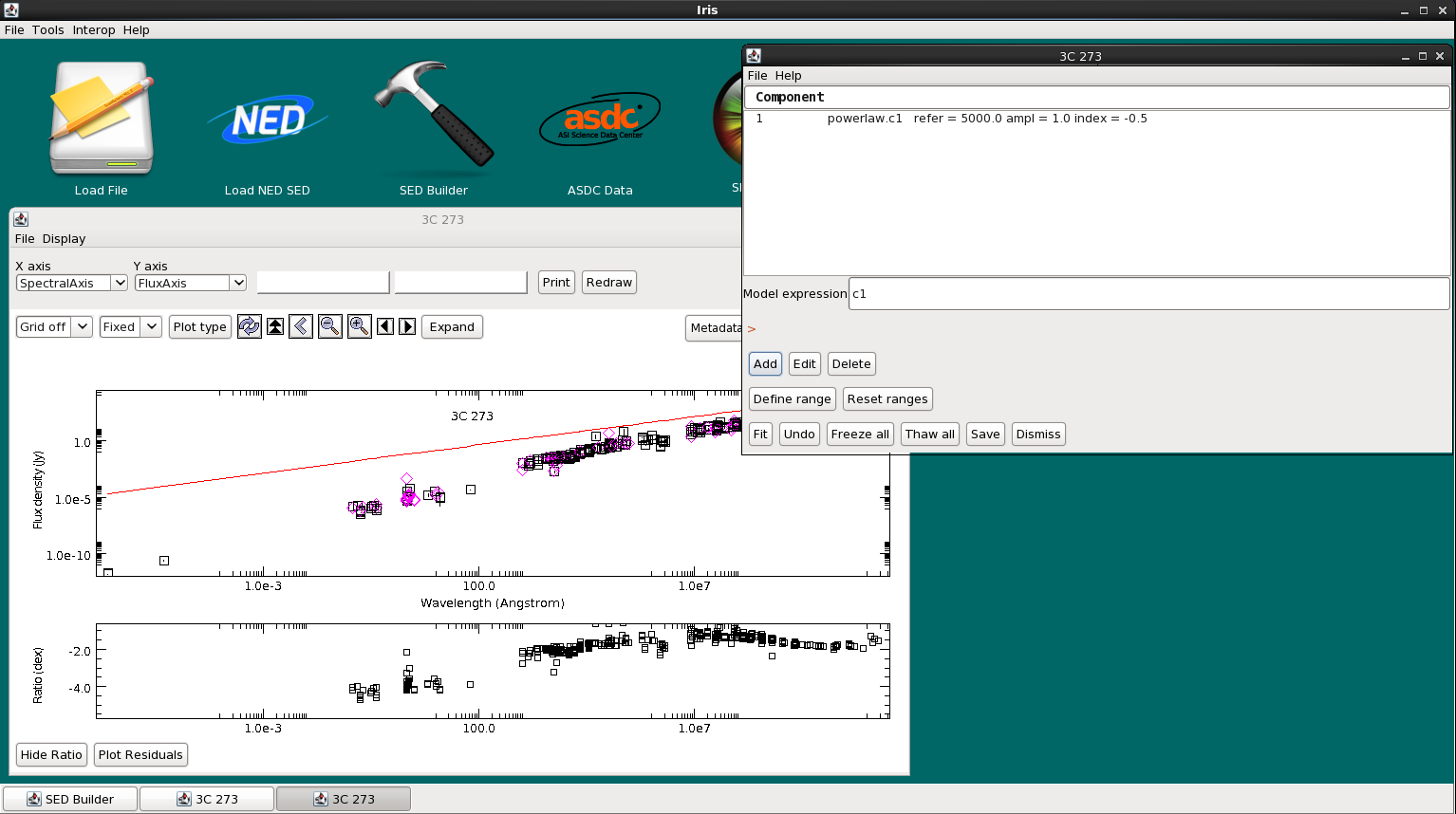Viewport: 1456px width, 814px height.
Task: Click the Fit button
Action: point(760,434)
